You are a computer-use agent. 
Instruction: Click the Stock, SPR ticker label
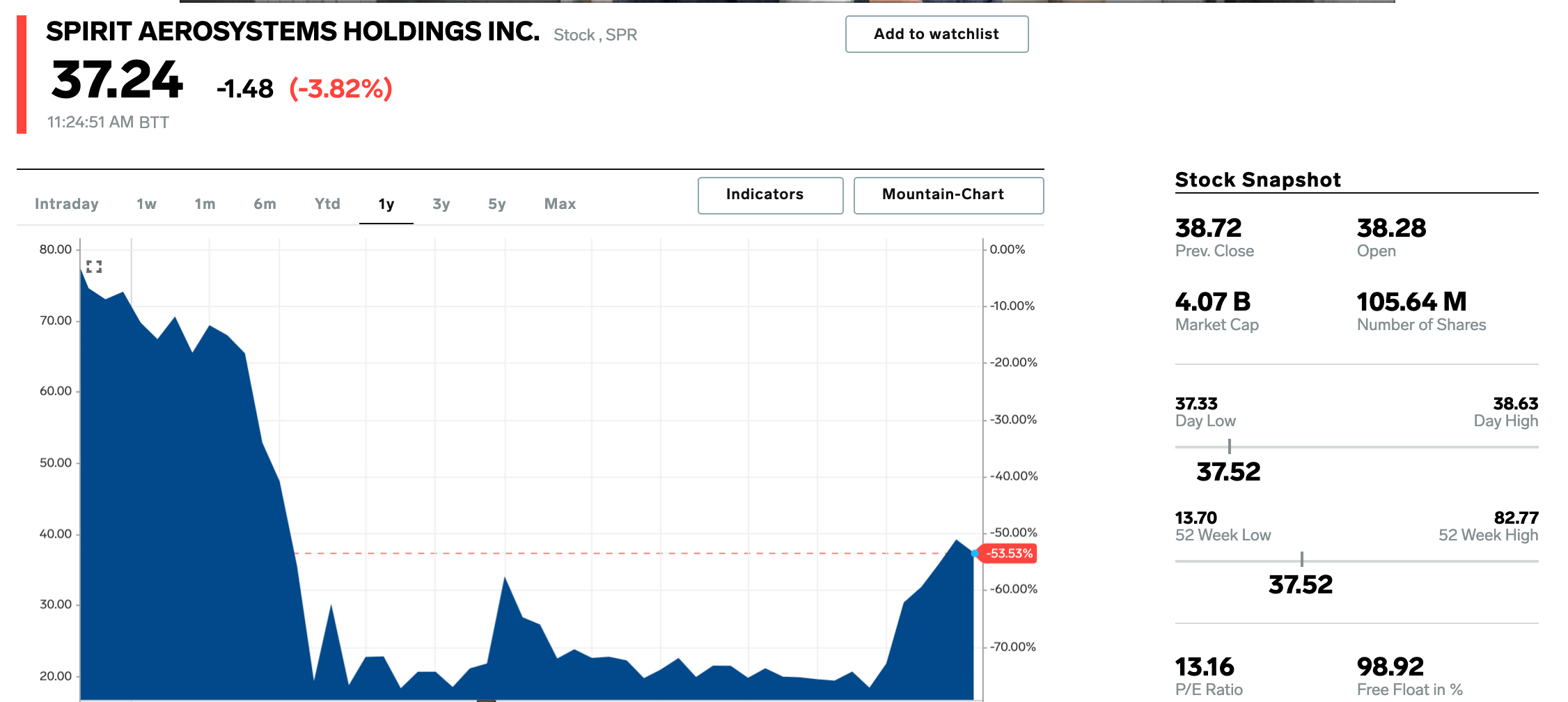coord(595,35)
